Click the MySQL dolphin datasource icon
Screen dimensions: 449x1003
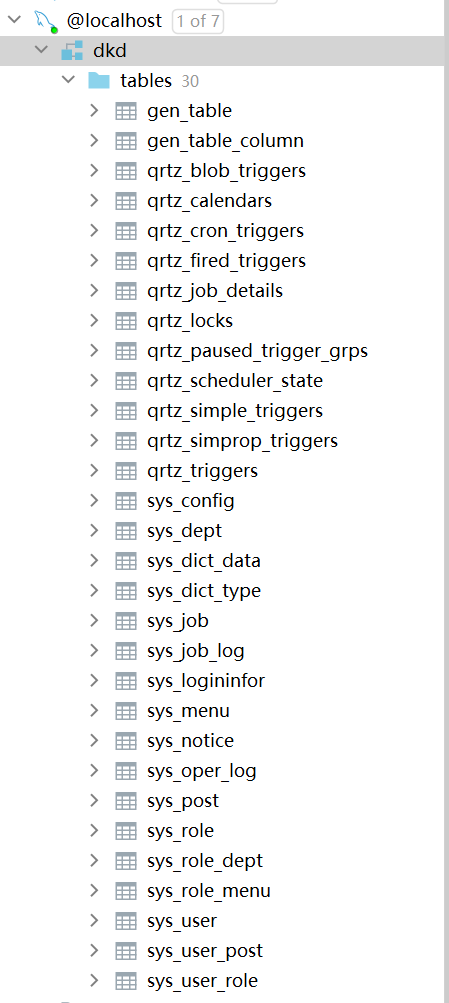(45, 21)
